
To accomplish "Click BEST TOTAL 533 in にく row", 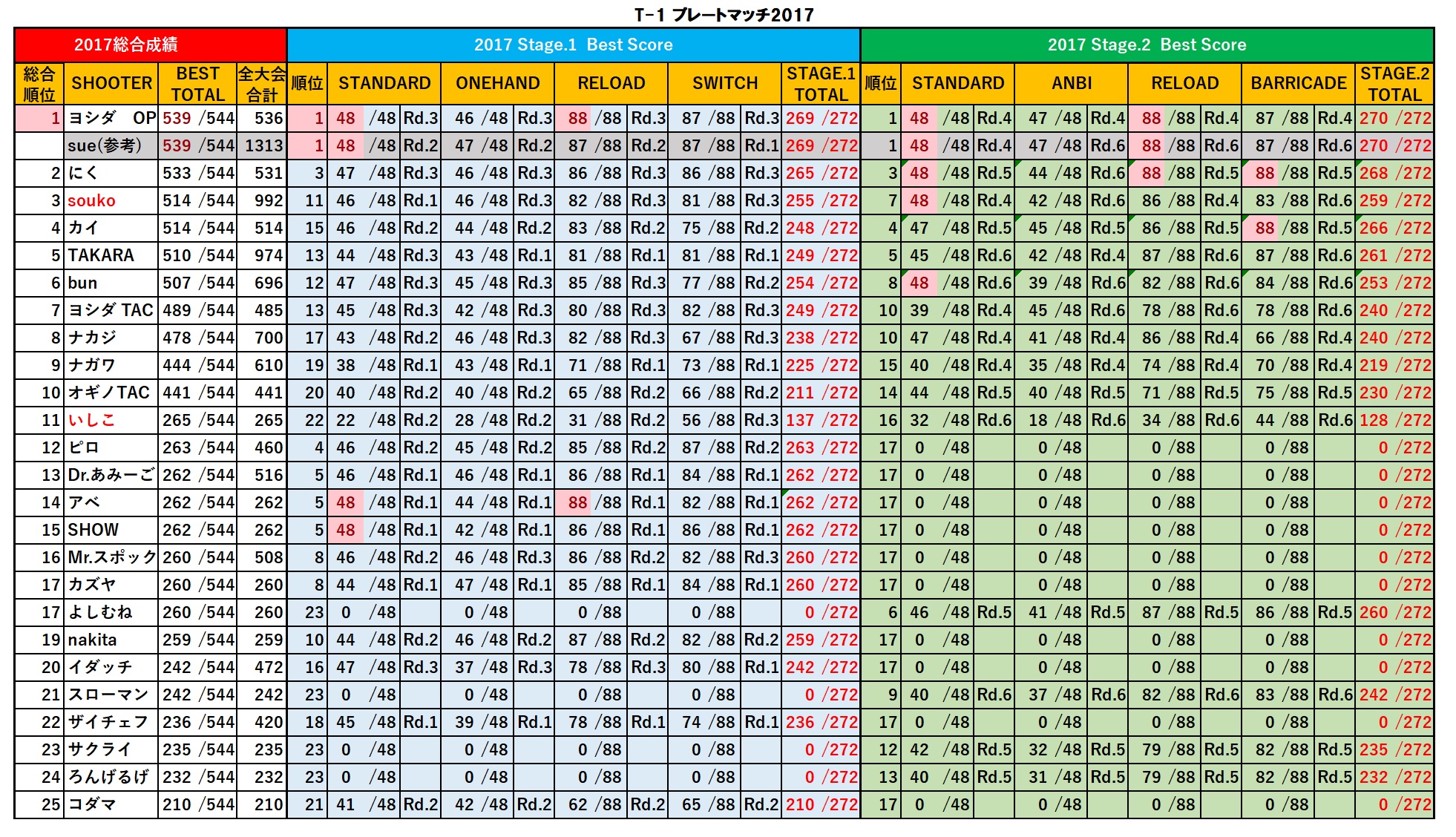I will (x=177, y=173).
